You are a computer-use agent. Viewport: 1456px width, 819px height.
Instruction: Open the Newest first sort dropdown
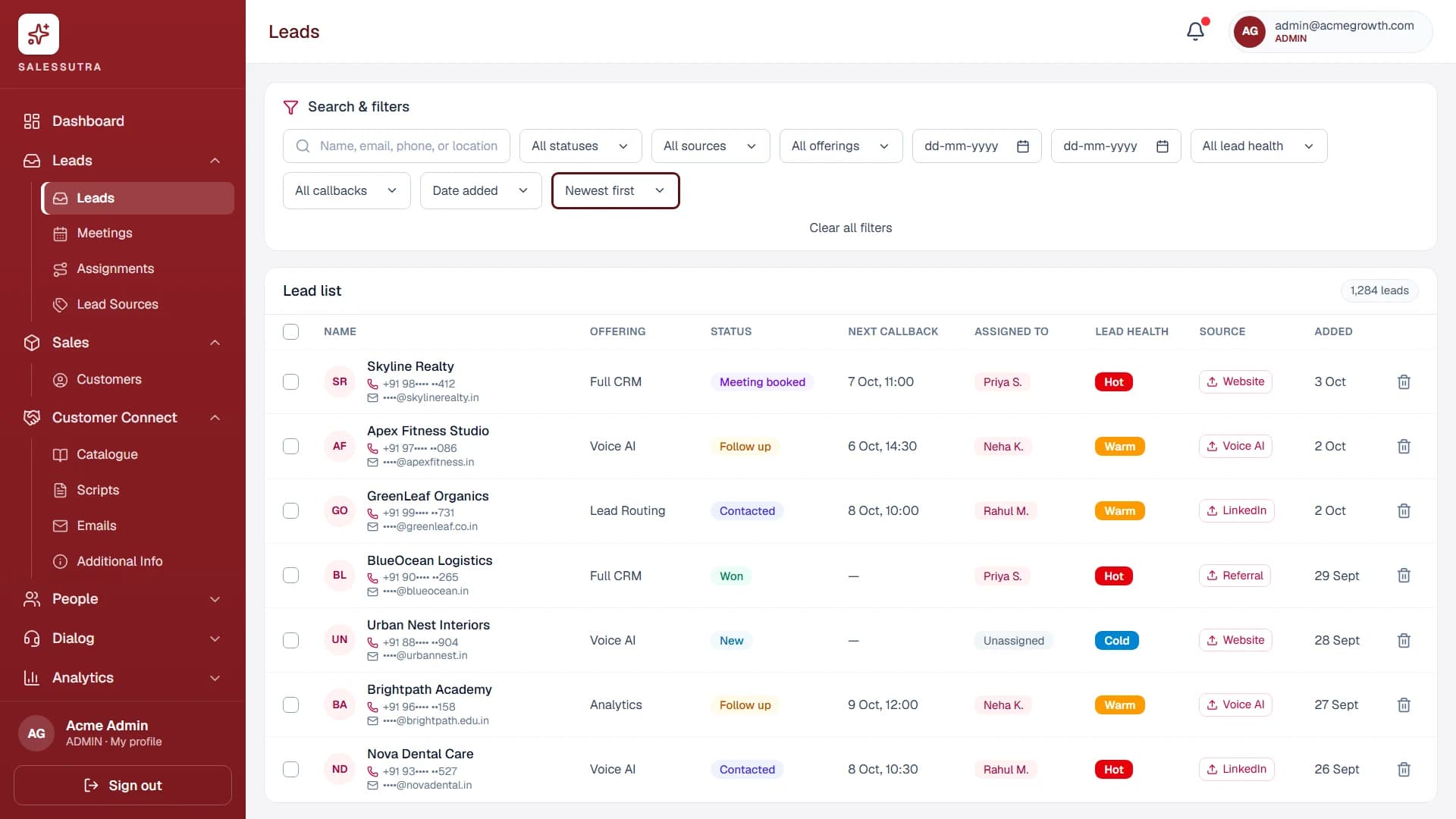(615, 190)
